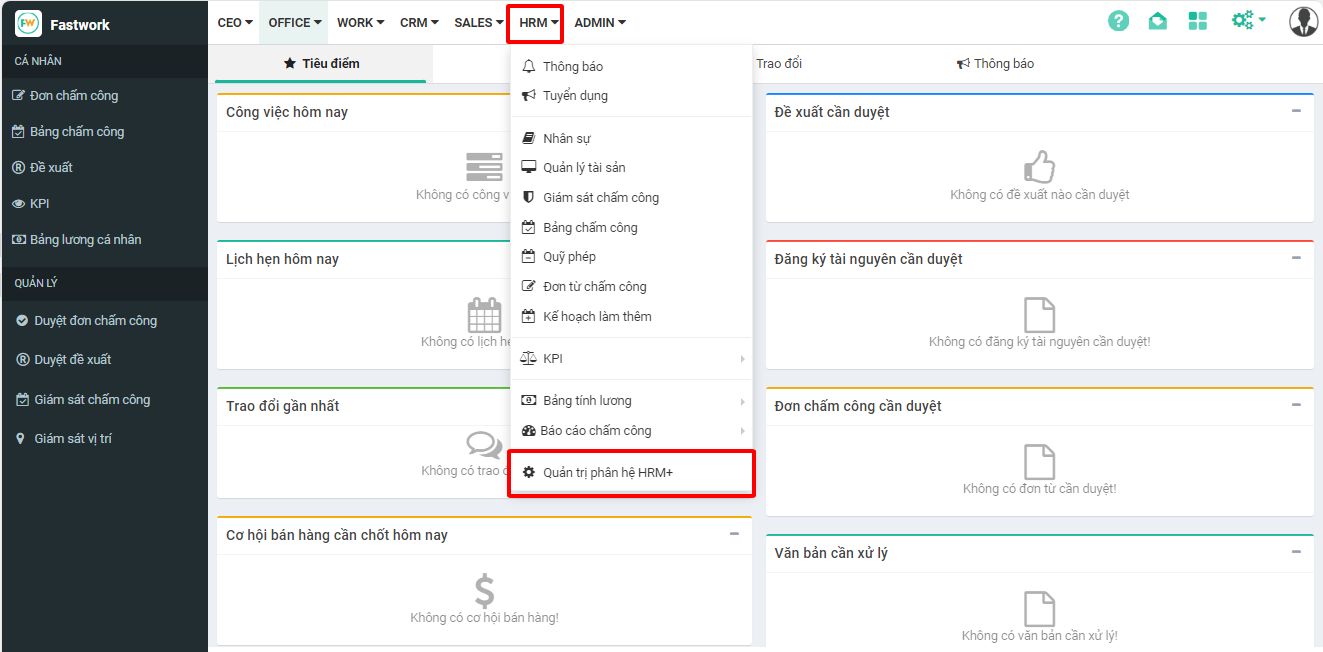
Task: Open the CRM dropdown menu
Action: coord(419,22)
